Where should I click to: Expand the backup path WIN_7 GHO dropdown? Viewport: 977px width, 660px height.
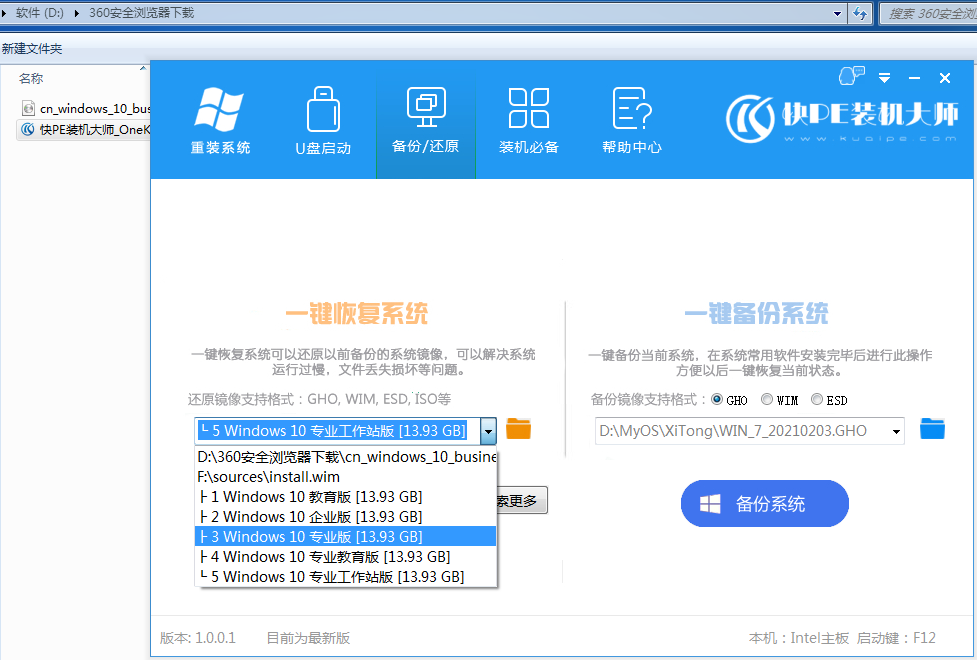coord(896,432)
